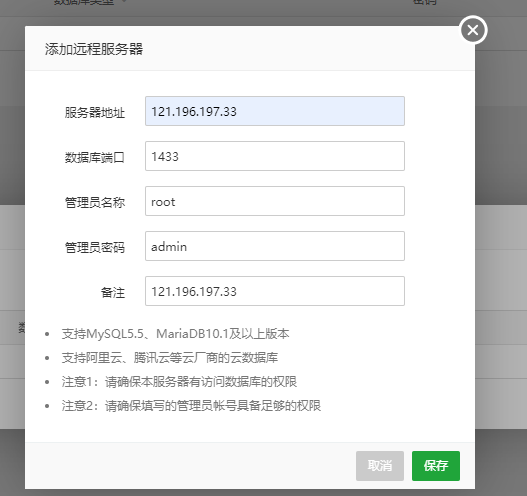
Task: Close the add remote server dialog
Action: (473, 30)
